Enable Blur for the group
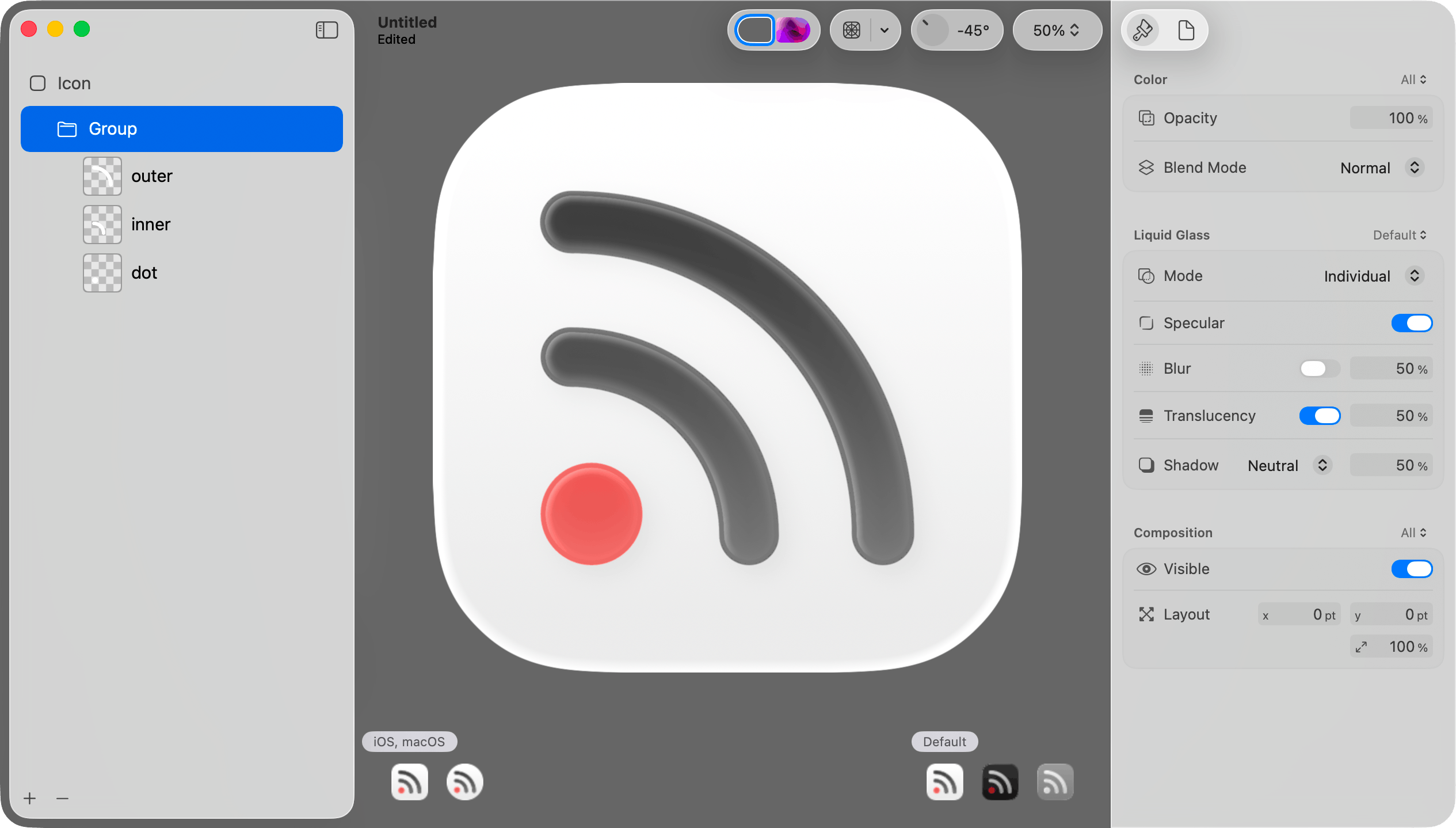 point(1320,369)
